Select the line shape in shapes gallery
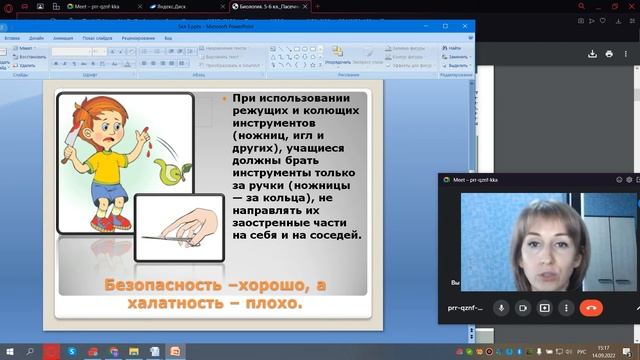This screenshot has height=360, width=640. pos(281,49)
